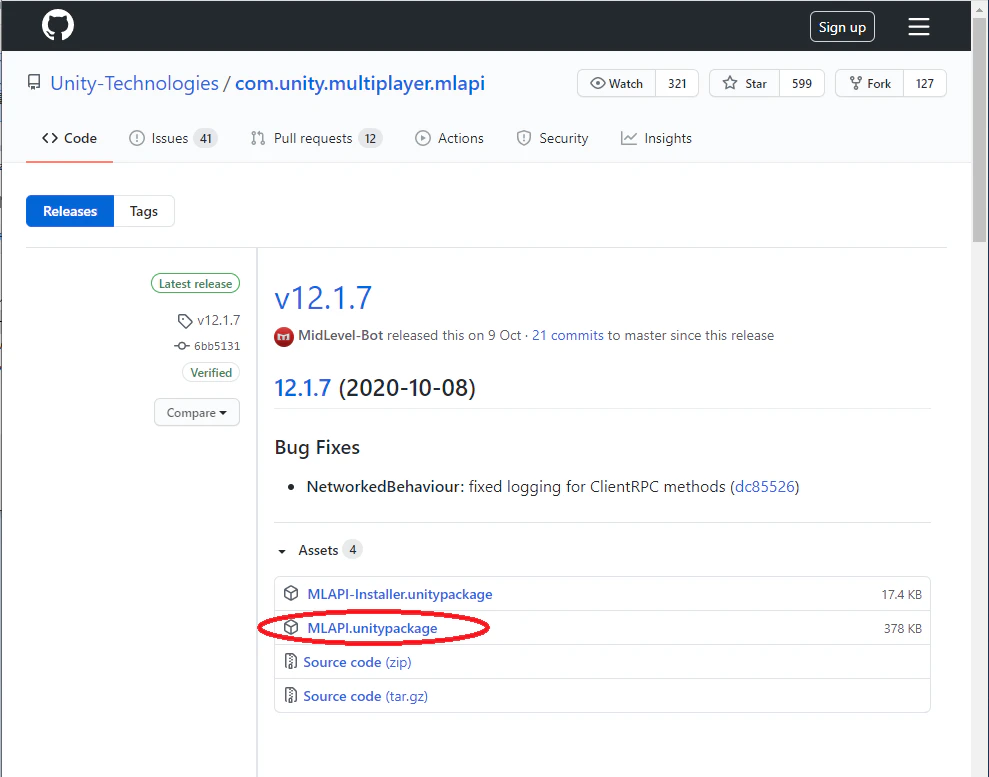This screenshot has width=989, height=777.
Task: Open commit 6bb5131
Action: click(x=217, y=346)
